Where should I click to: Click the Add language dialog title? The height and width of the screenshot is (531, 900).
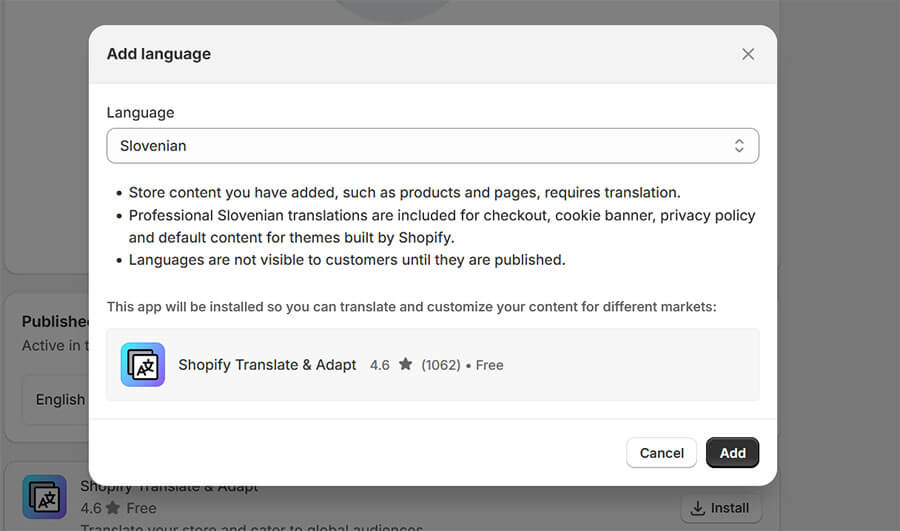(159, 54)
